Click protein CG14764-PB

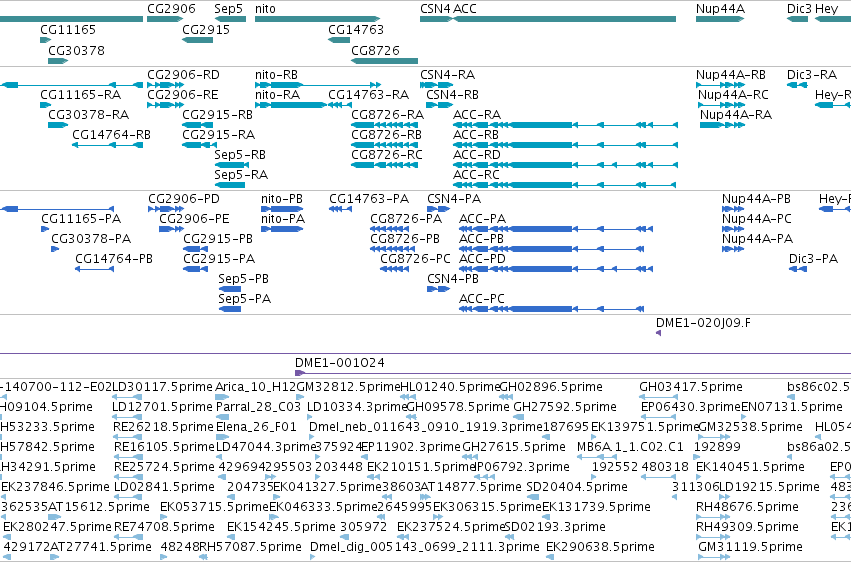coord(114,259)
